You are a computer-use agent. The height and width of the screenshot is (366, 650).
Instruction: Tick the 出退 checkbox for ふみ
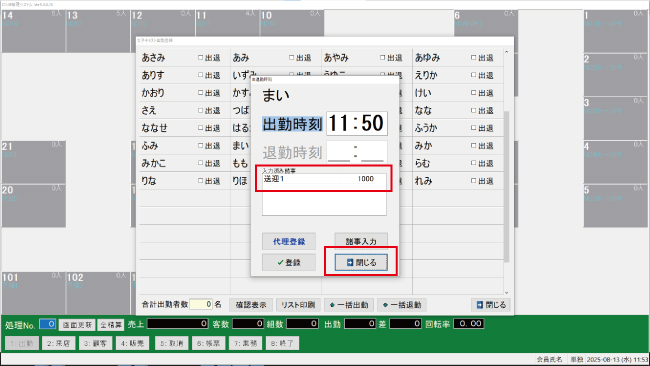click(201, 145)
